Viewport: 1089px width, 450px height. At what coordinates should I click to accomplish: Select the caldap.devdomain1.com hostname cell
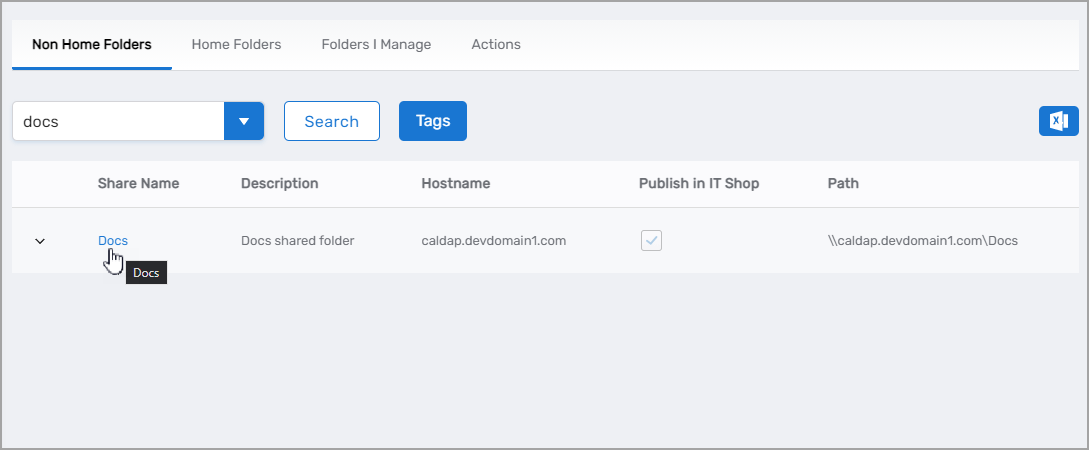(494, 241)
